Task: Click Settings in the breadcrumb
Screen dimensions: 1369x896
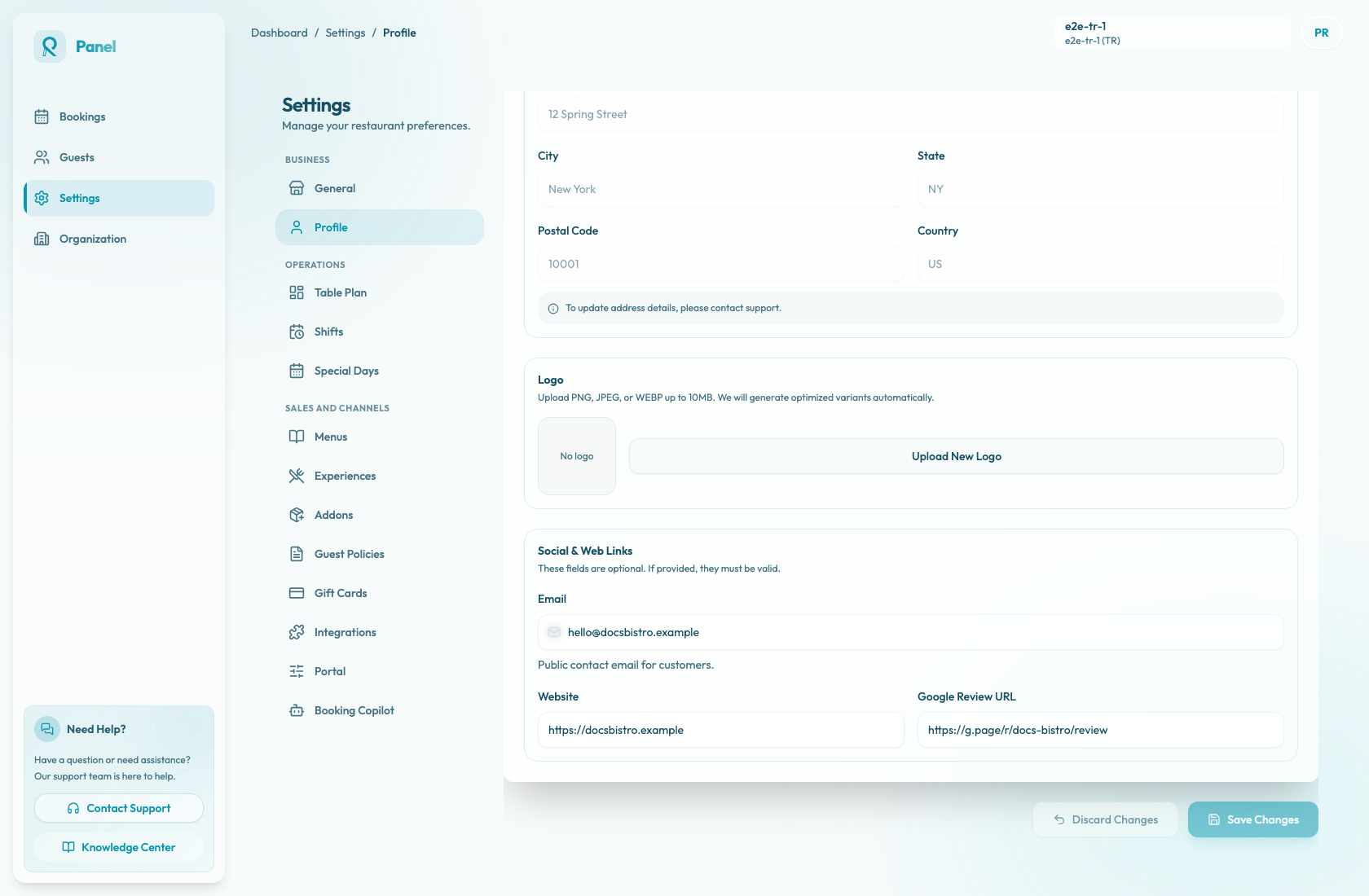Action: tap(346, 33)
